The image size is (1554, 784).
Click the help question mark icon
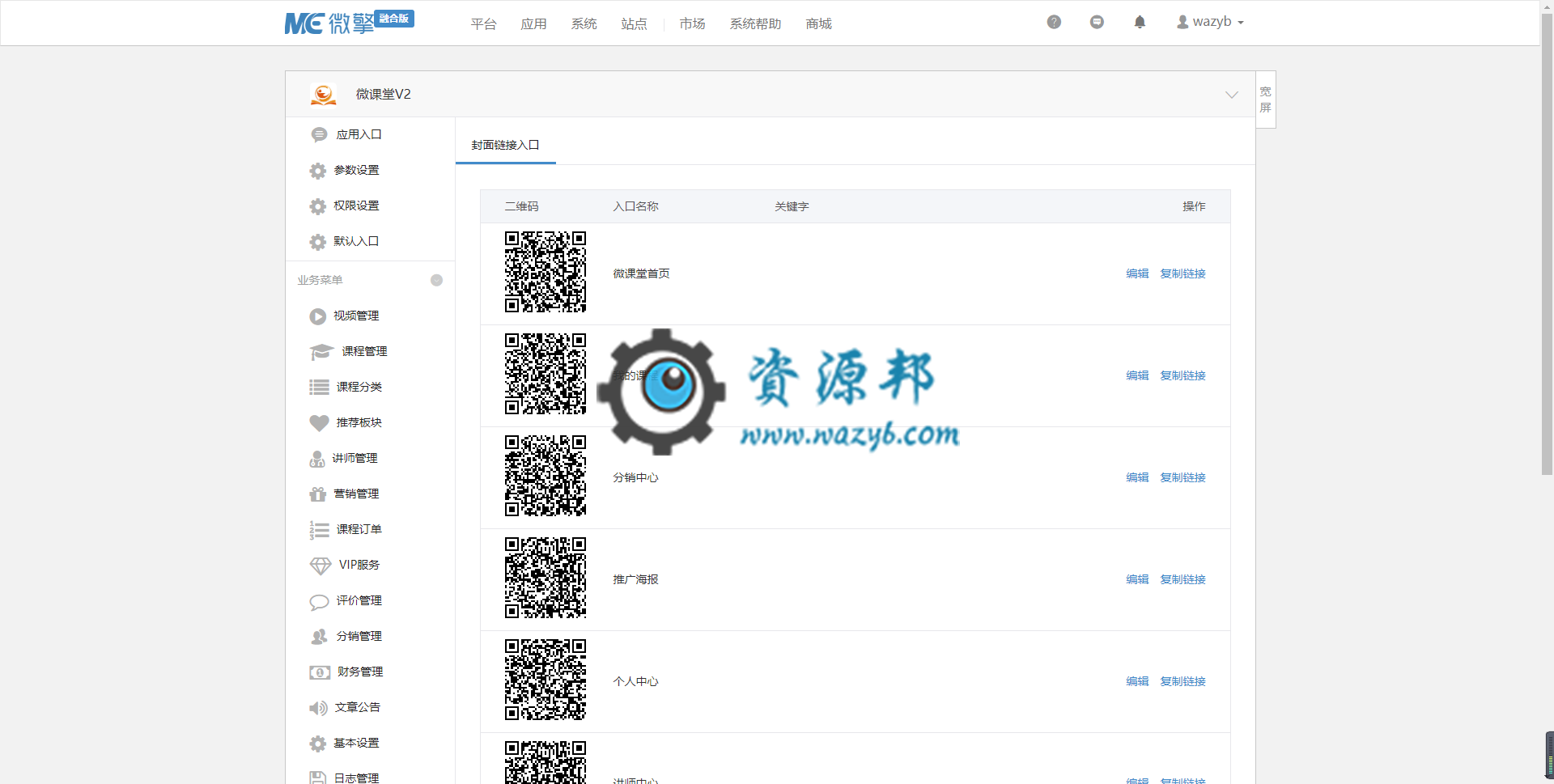(x=1054, y=22)
